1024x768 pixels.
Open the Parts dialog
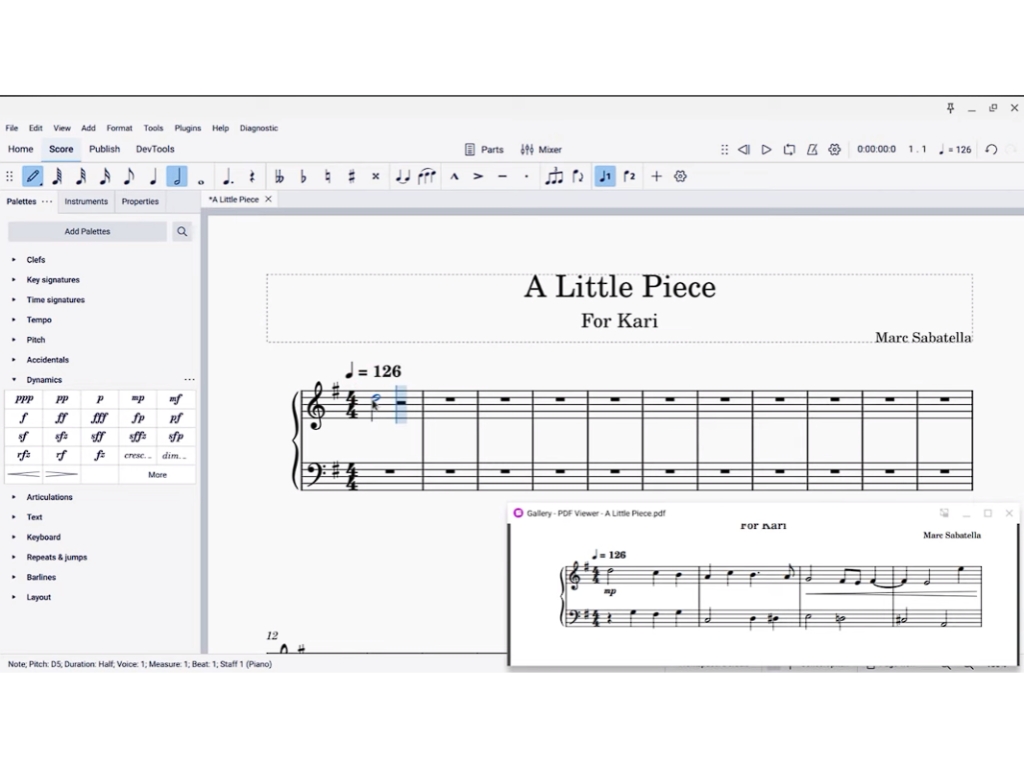(x=484, y=150)
